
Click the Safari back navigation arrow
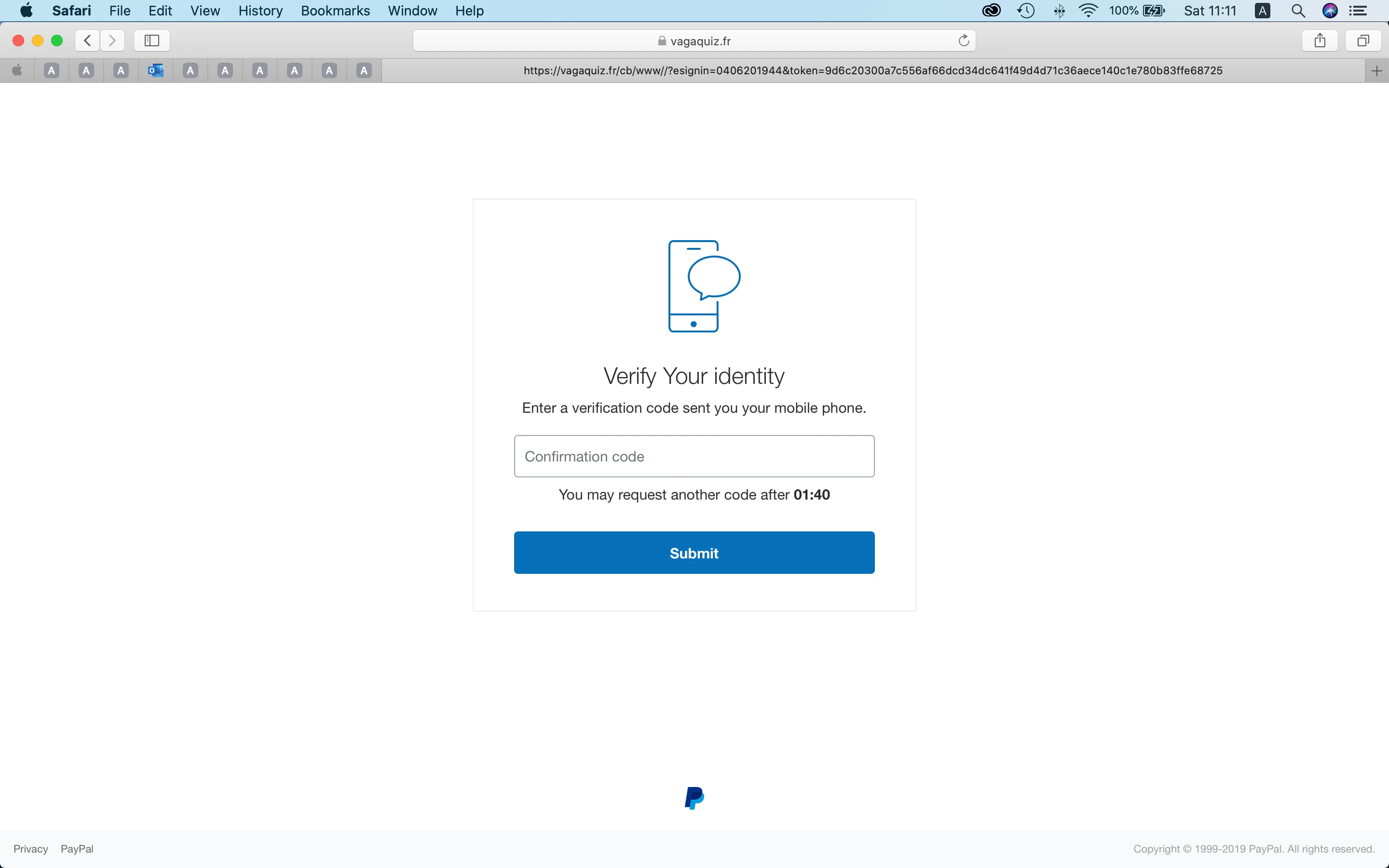point(87,40)
